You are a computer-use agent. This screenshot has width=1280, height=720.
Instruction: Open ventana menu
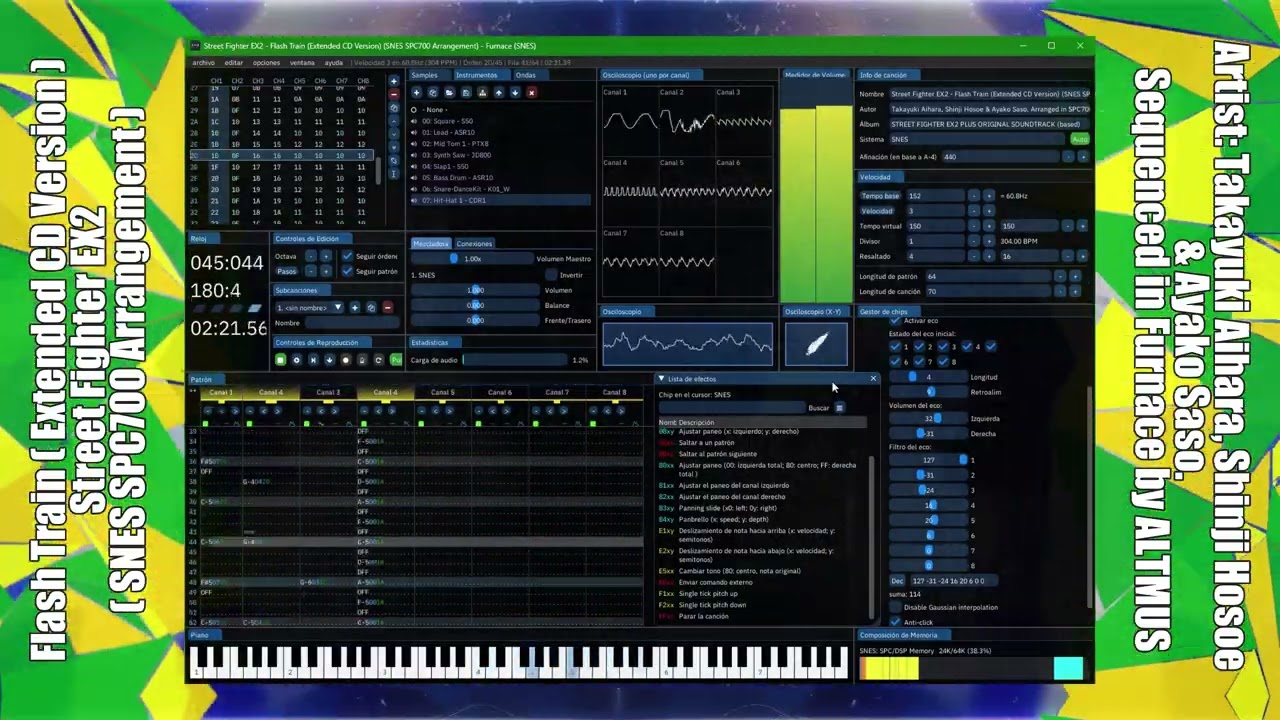302,62
